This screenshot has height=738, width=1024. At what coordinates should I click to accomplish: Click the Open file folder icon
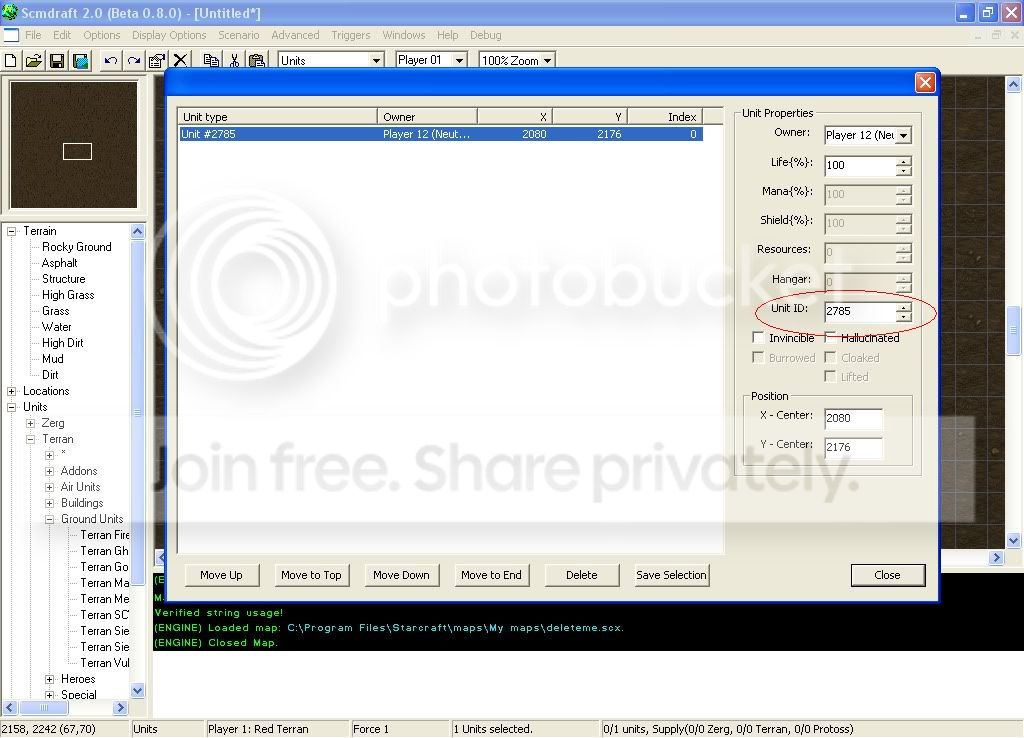pos(34,61)
